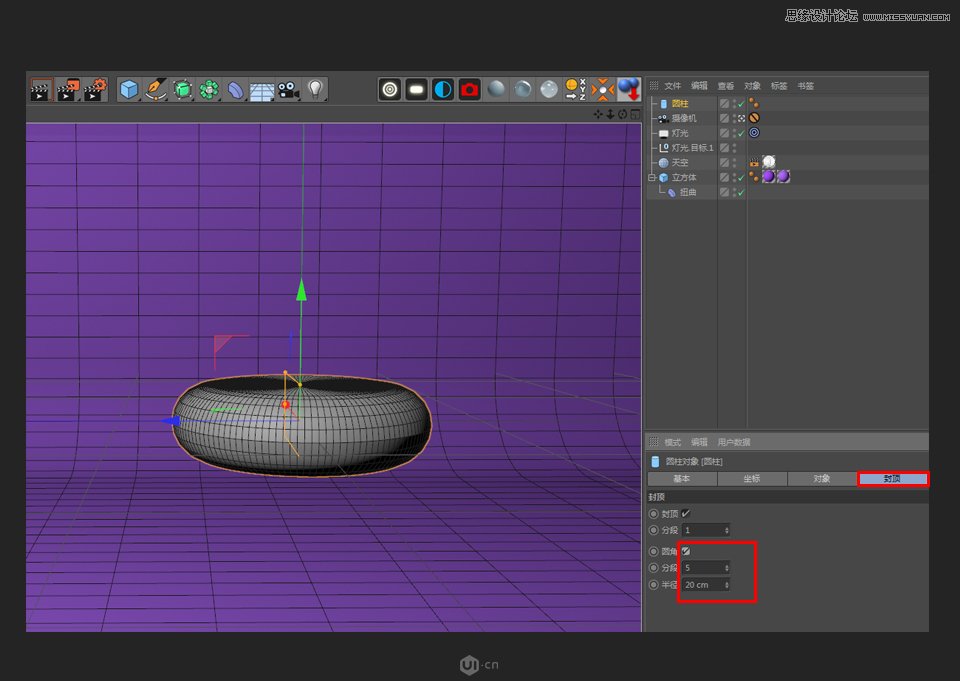Click the 基本 attribute tab button

pyautogui.click(x=682, y=479)
